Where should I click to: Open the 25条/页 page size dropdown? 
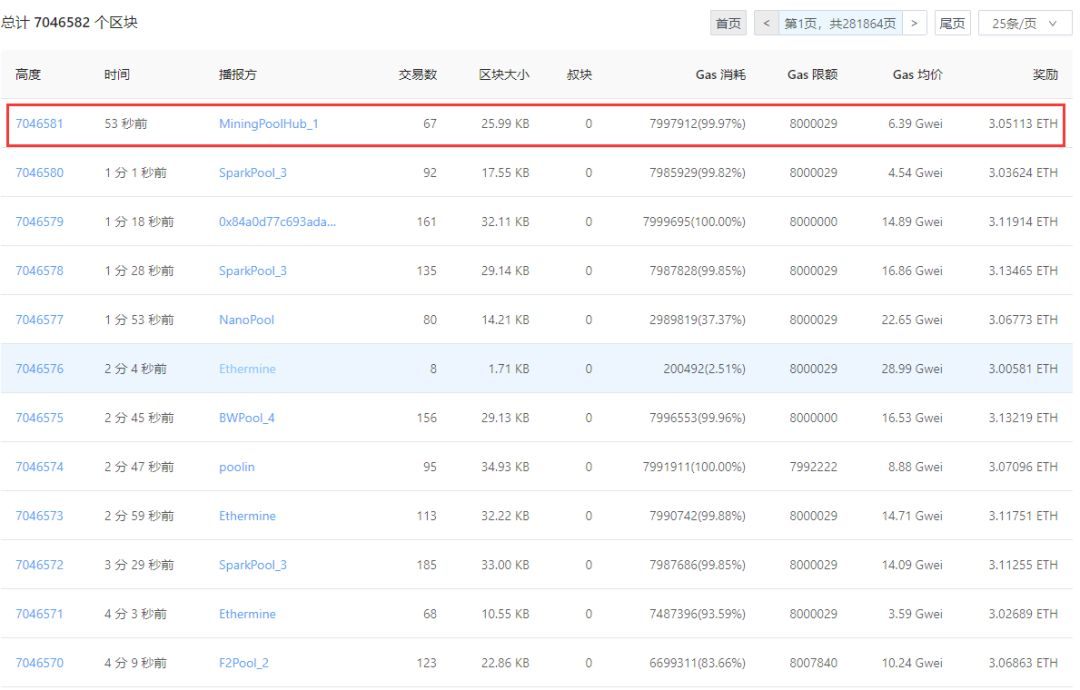pyautogui.click(x=1024, y=23)
